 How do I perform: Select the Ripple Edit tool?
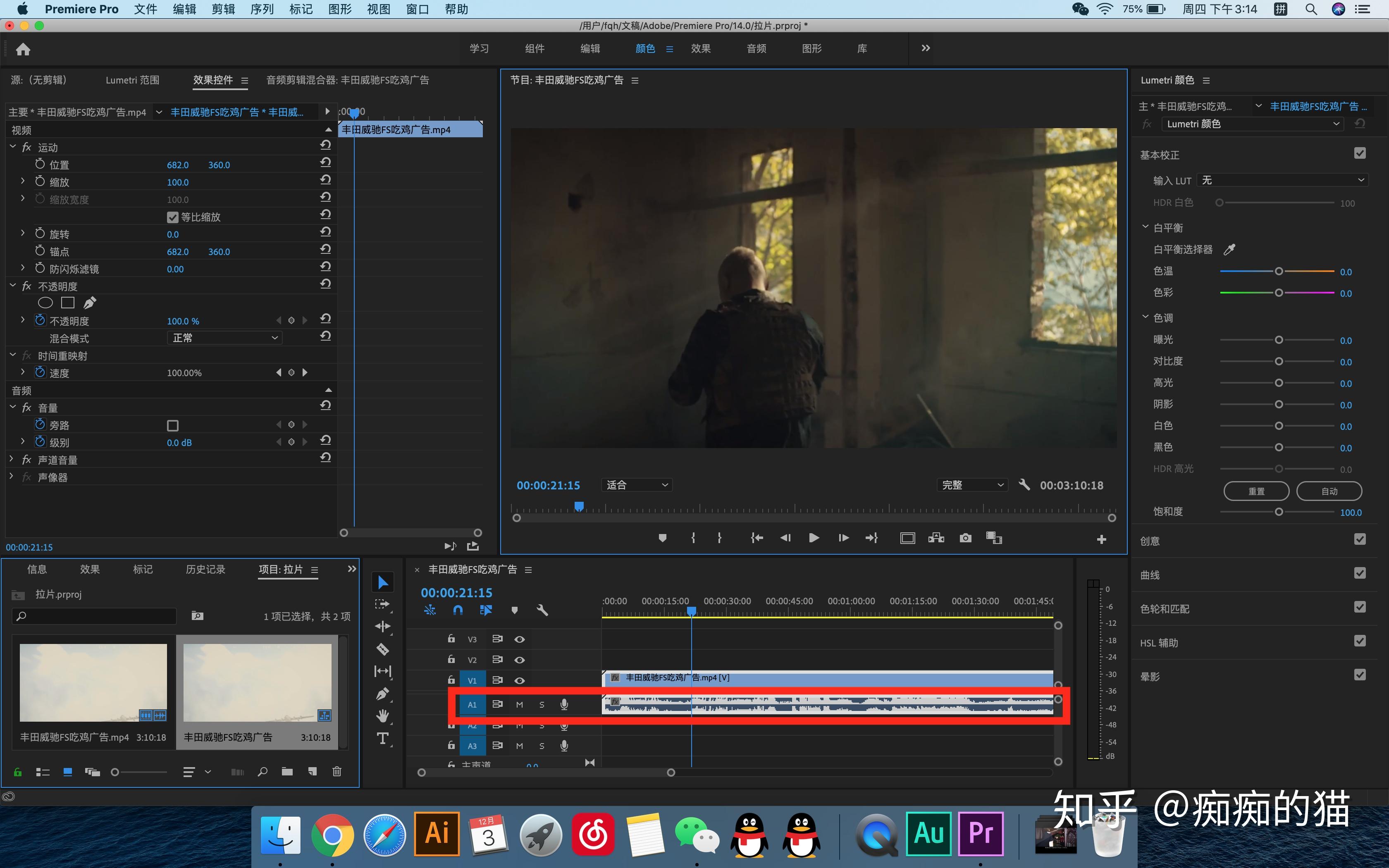(x=382, y=626)
